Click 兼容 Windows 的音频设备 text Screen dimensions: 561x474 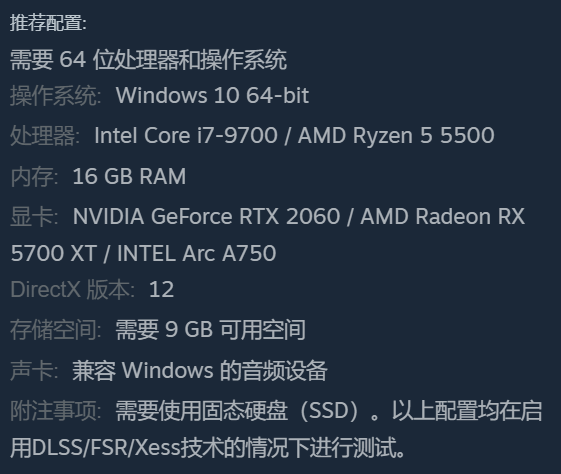200,370
